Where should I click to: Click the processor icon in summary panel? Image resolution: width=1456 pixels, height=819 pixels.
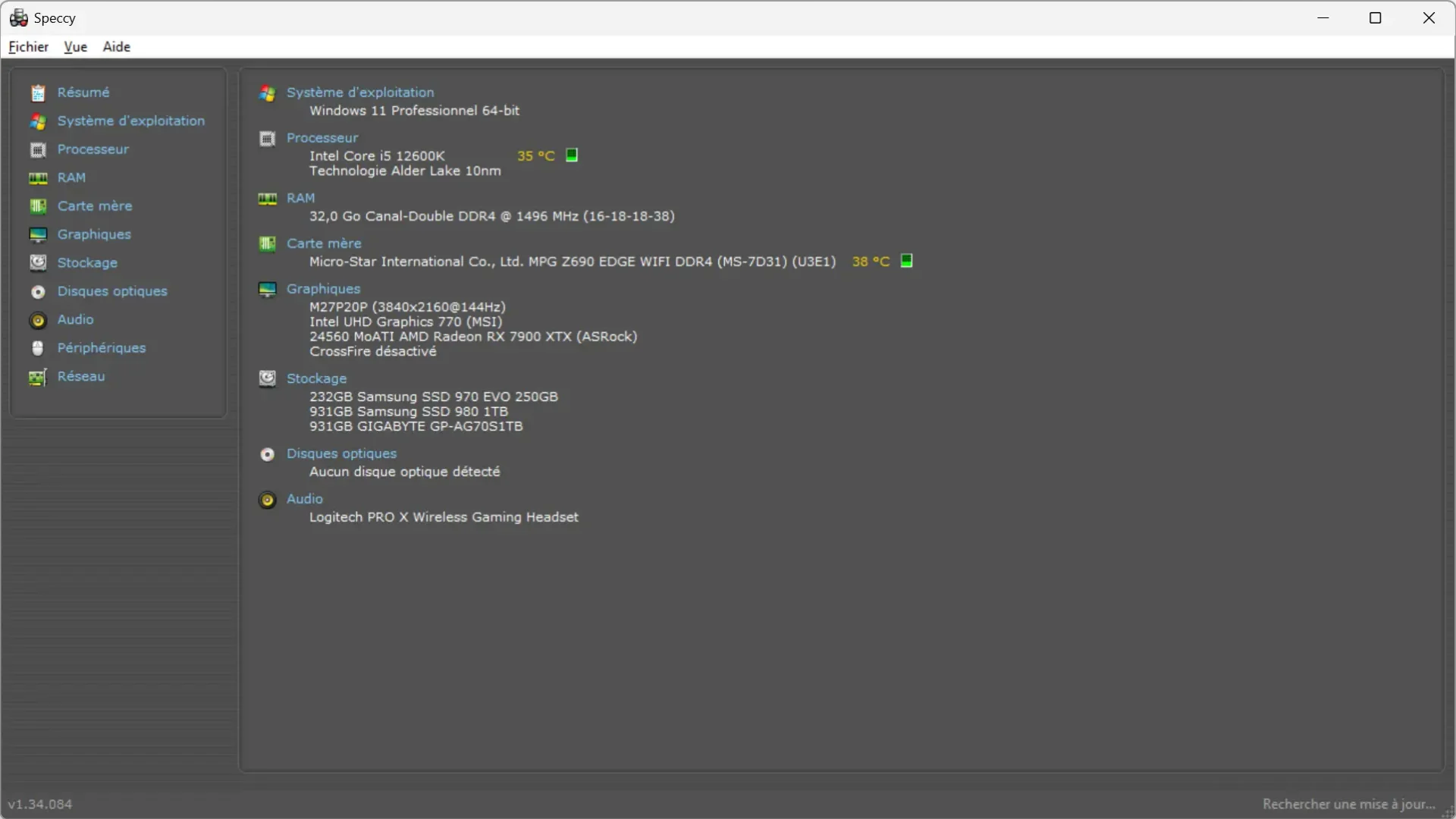[267, 139]
